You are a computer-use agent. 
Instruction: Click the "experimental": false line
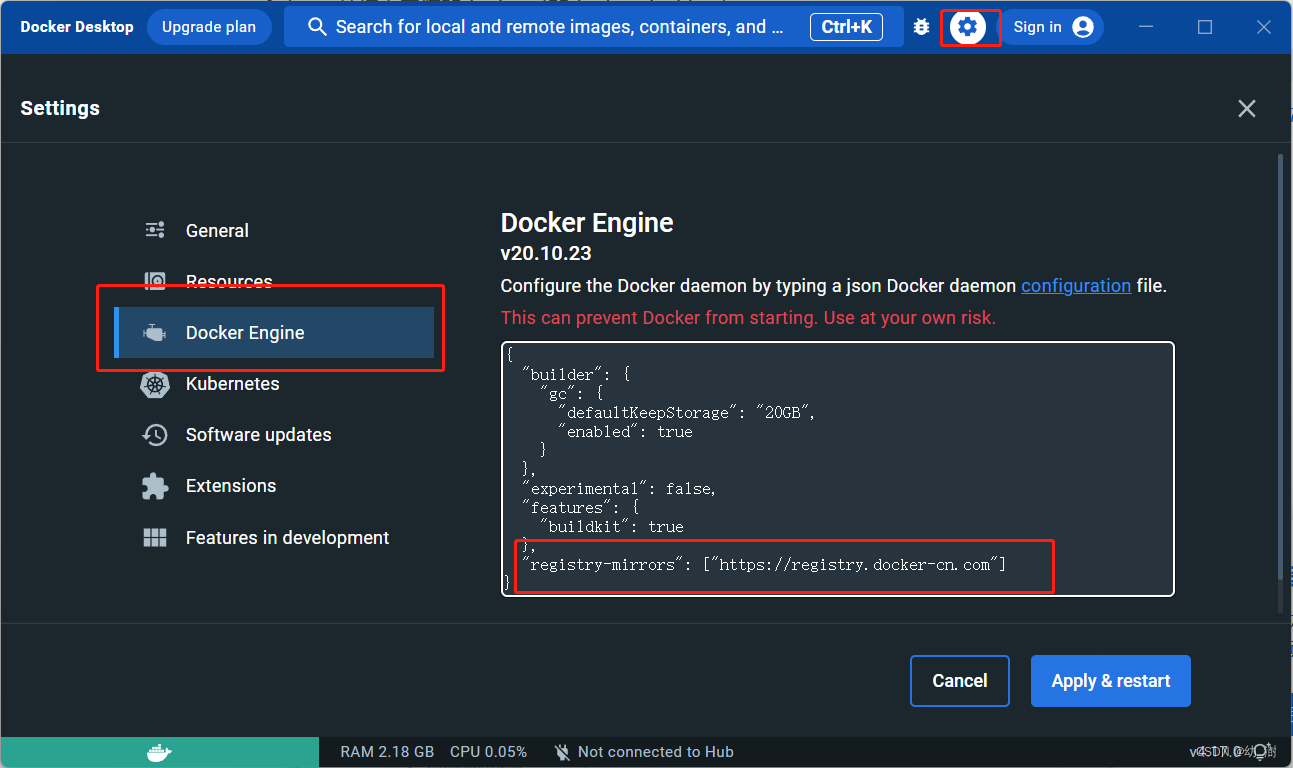pyautogui.click(x=620, y=489)
